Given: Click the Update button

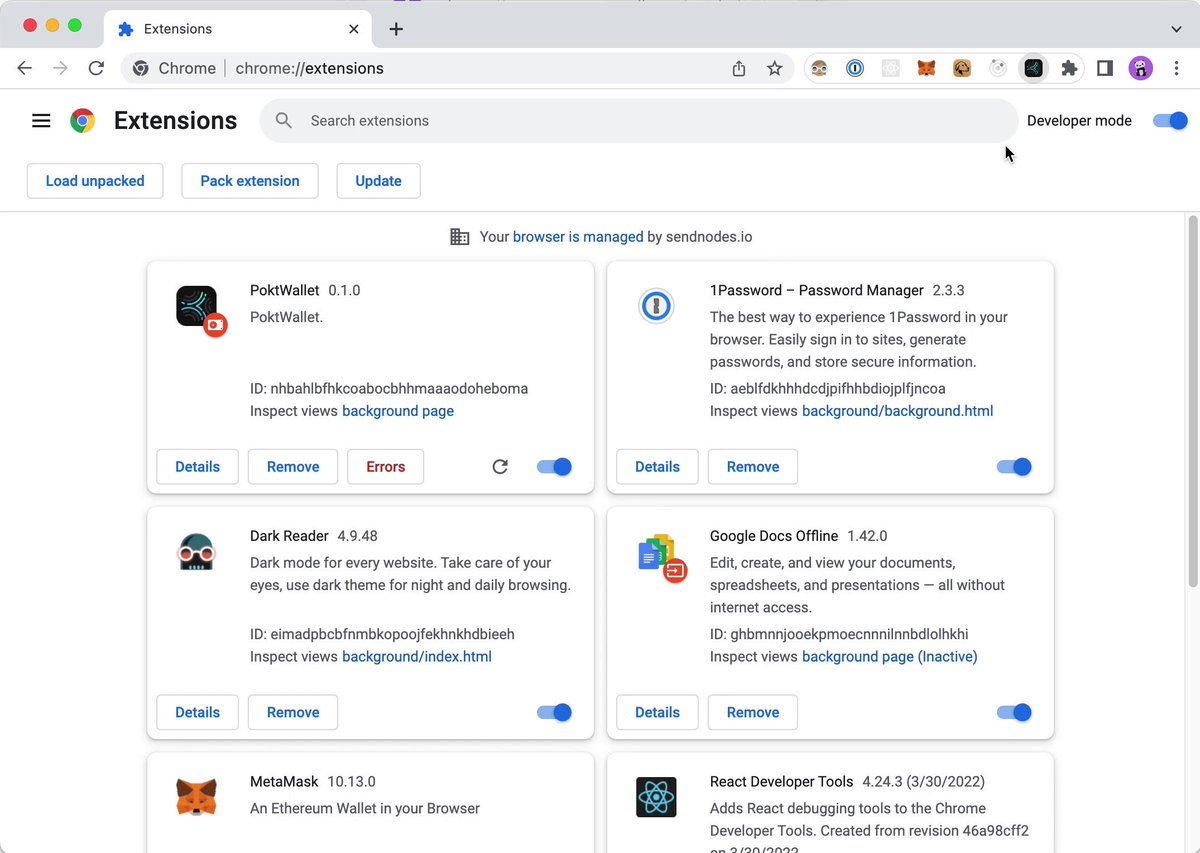Looking at the screenshot, I should [x=378, y=181].
